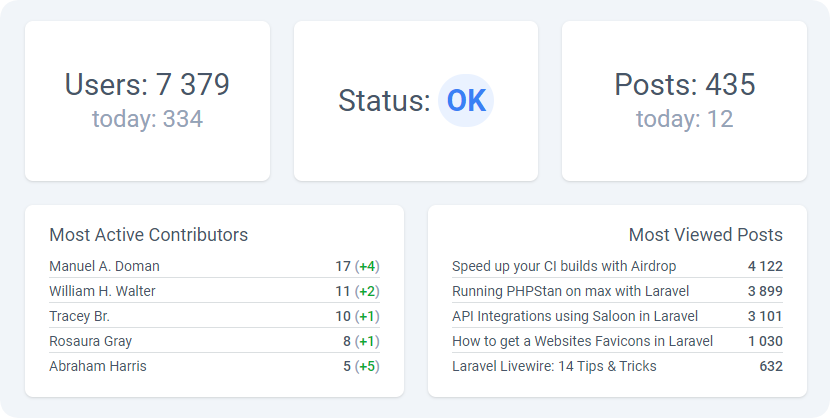This screenshot has height=418, width=830.
Task: Click the posts today: 12 subtext
Action: (684, 120)
